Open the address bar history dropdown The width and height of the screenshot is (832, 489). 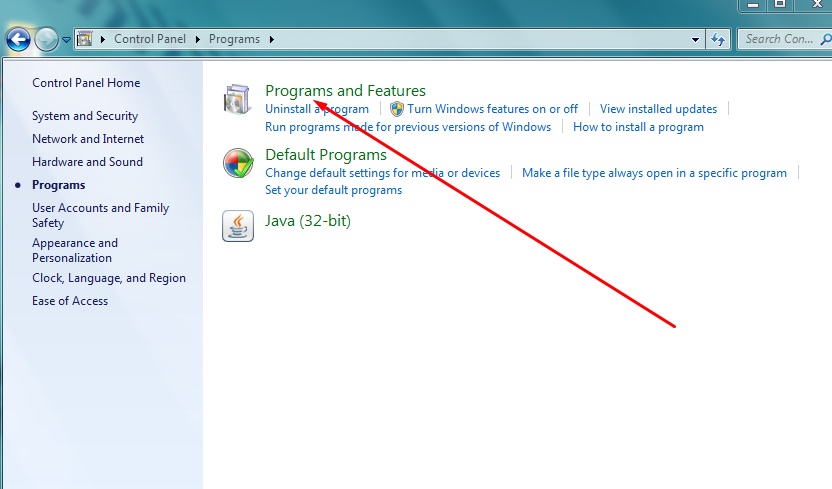click(695, 40)
